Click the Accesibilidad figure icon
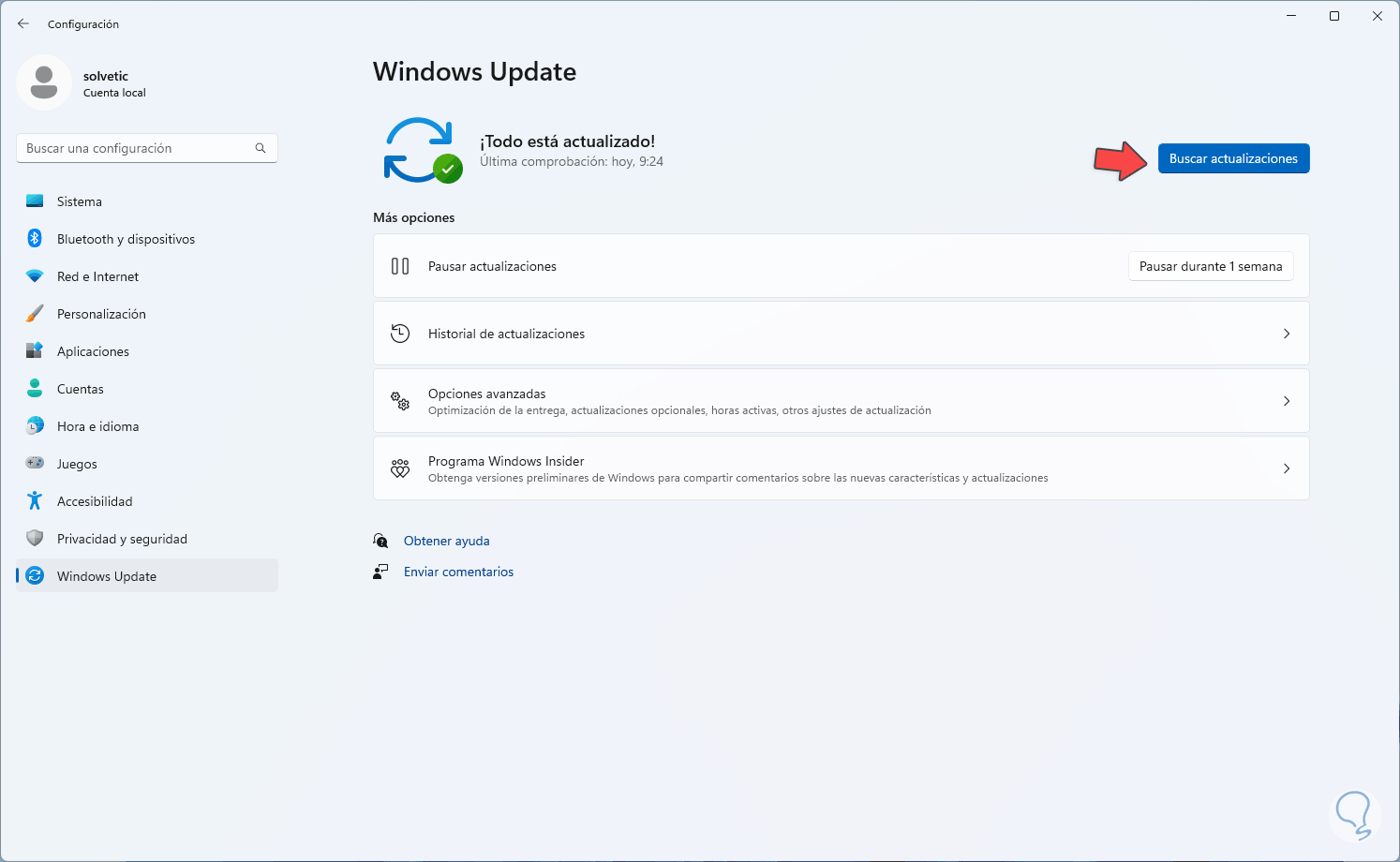 (x=35, y=501)
